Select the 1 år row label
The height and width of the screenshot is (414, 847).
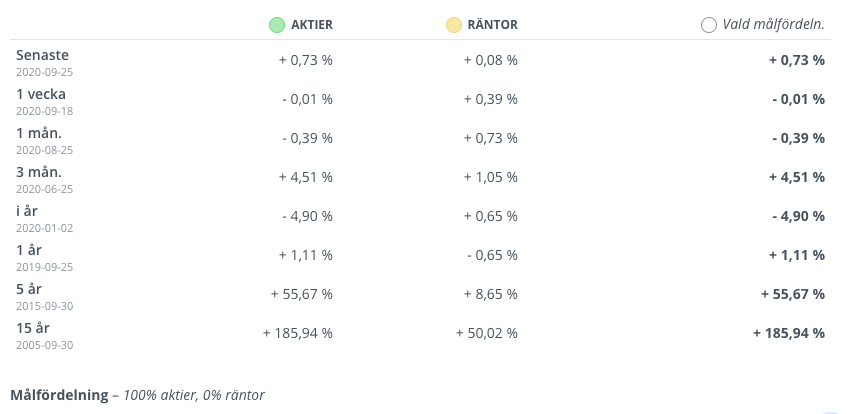click(x=29, y=250)
